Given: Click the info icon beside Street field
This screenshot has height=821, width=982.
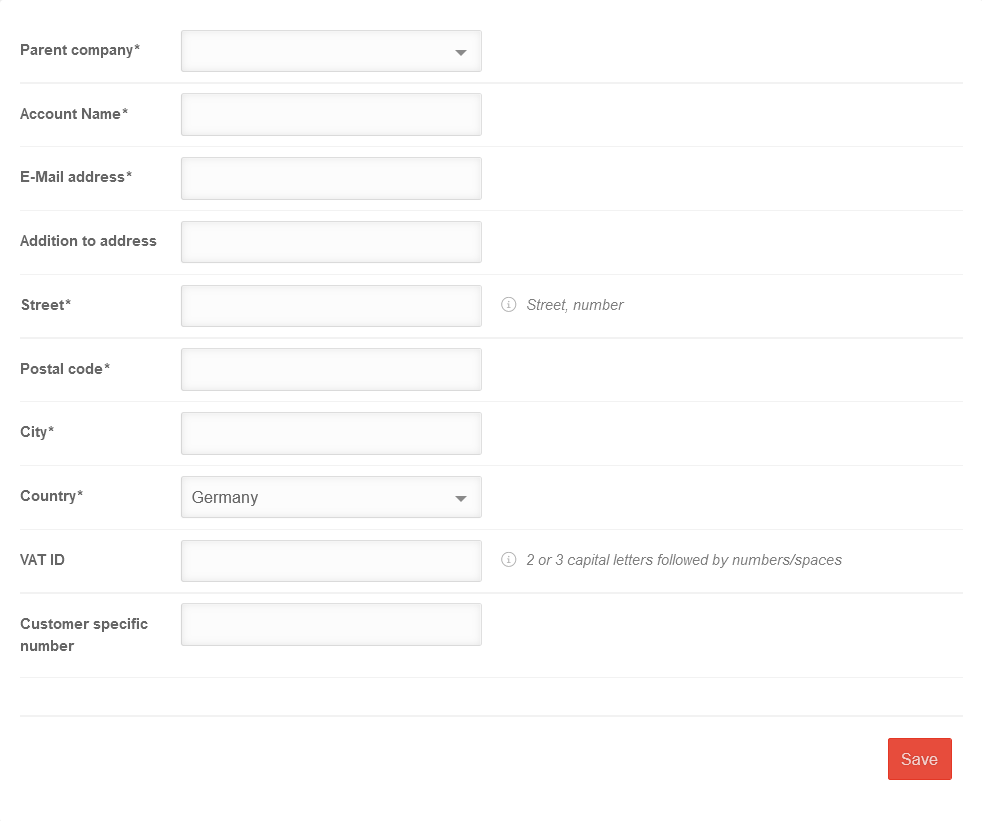Looking at the screenshot, I should pyautogui.click(x=508, y=305).
